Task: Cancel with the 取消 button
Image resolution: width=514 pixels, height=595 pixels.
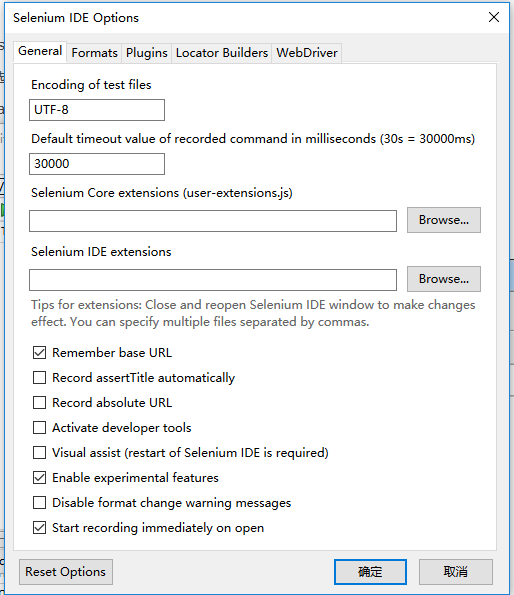Action: point(456,572)
